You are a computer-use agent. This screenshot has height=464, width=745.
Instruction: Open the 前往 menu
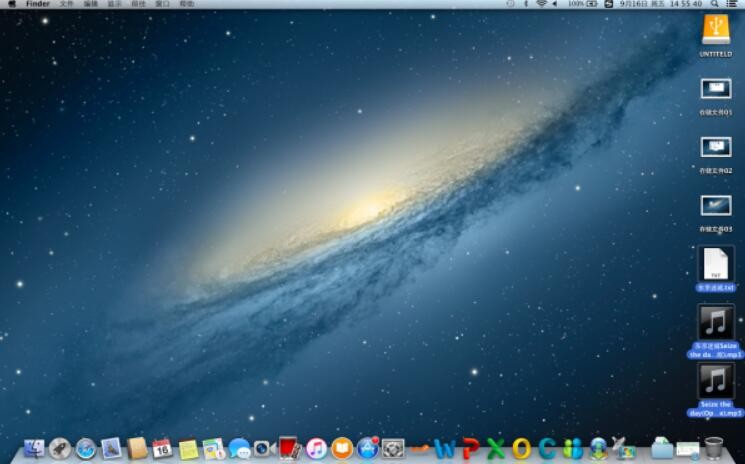138,4
